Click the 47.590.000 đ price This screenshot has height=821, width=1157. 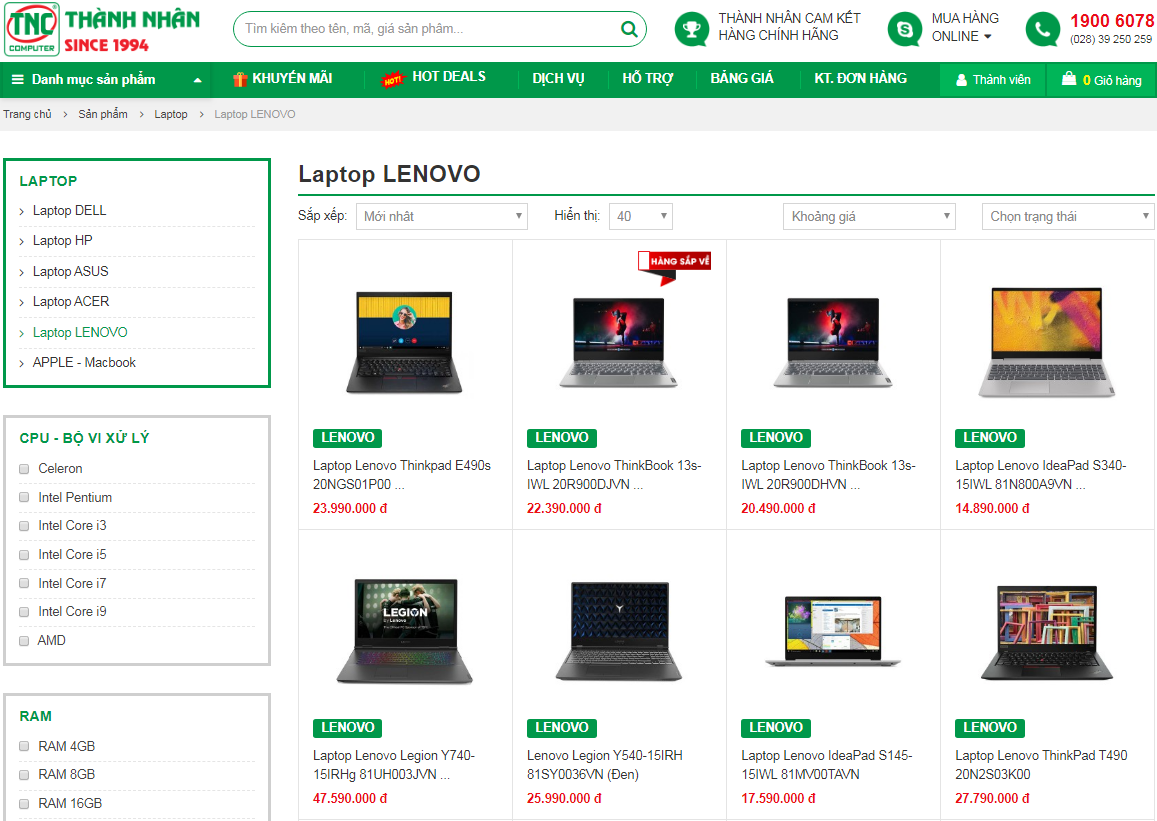pyautogui.click(x=350, y=798)
